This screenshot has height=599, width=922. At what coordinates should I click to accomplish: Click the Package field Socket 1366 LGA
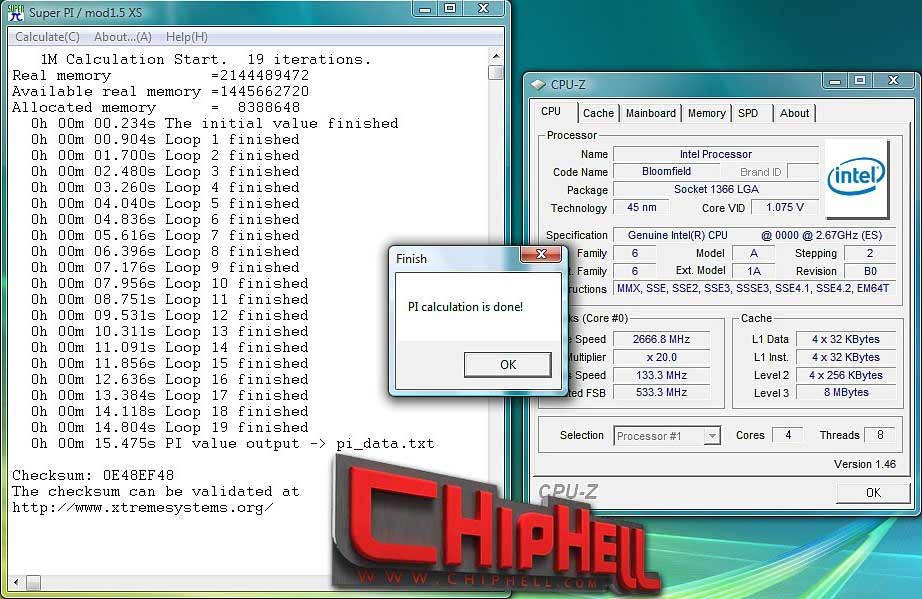[x=716, y=189]
